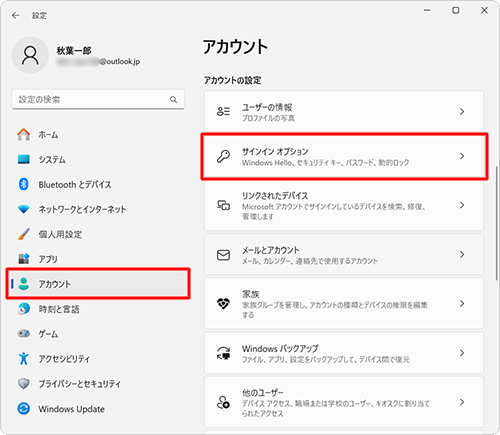Click the 他のユーザー title text

263,392
